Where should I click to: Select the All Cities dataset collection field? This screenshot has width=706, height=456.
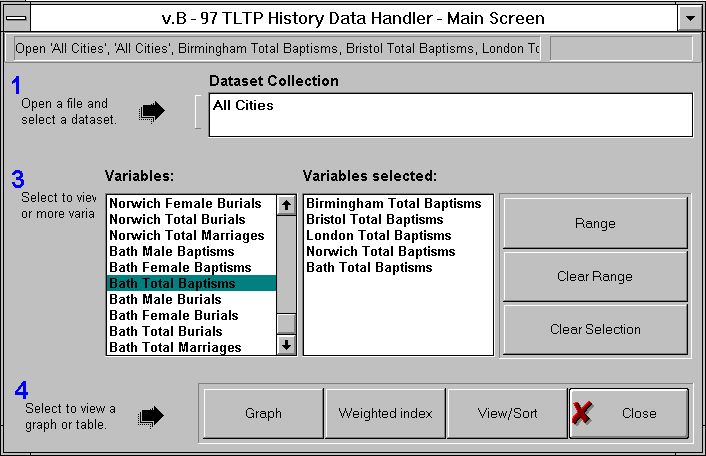pos(450,114)
